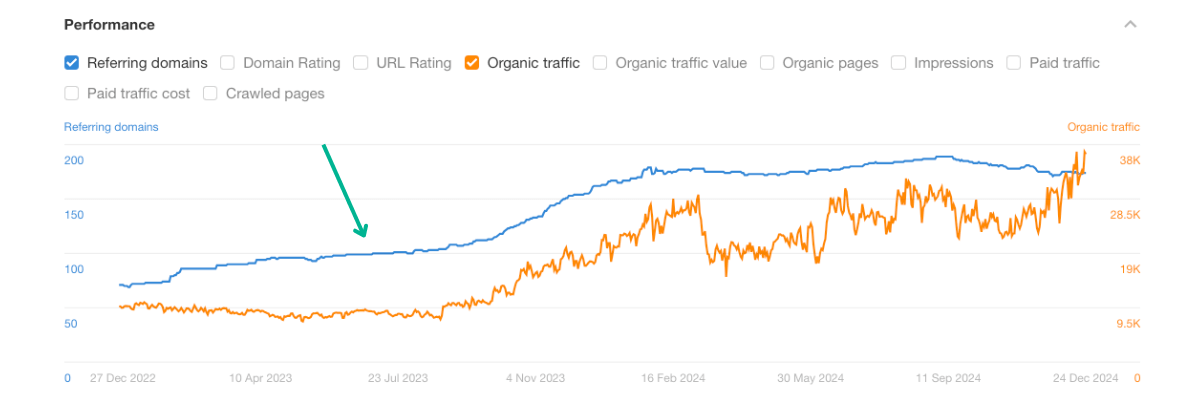Screen dimensions: 1200x400
Task: Check the Crawled pages box
Action: click(x=211, y=94)
